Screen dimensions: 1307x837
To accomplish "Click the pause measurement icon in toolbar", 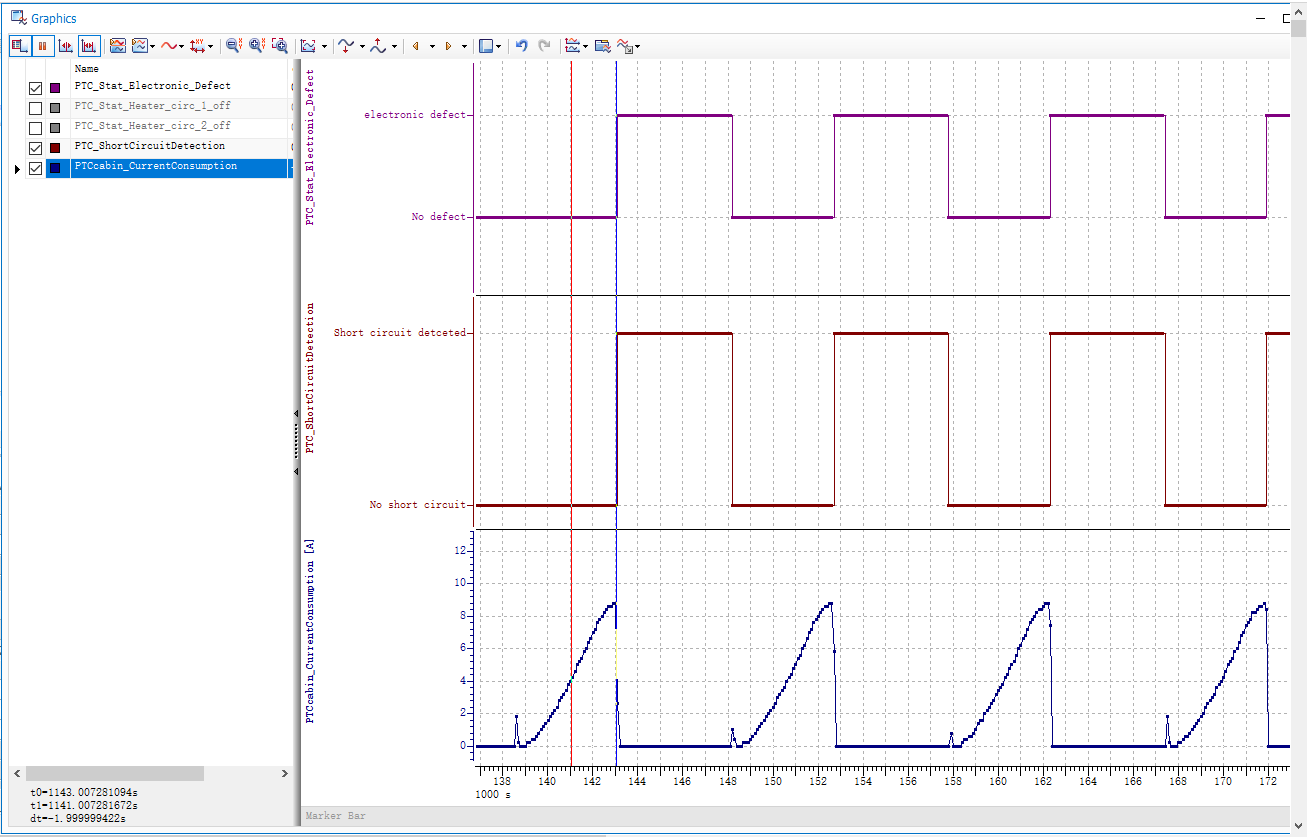I will click(x=42, y=46).
